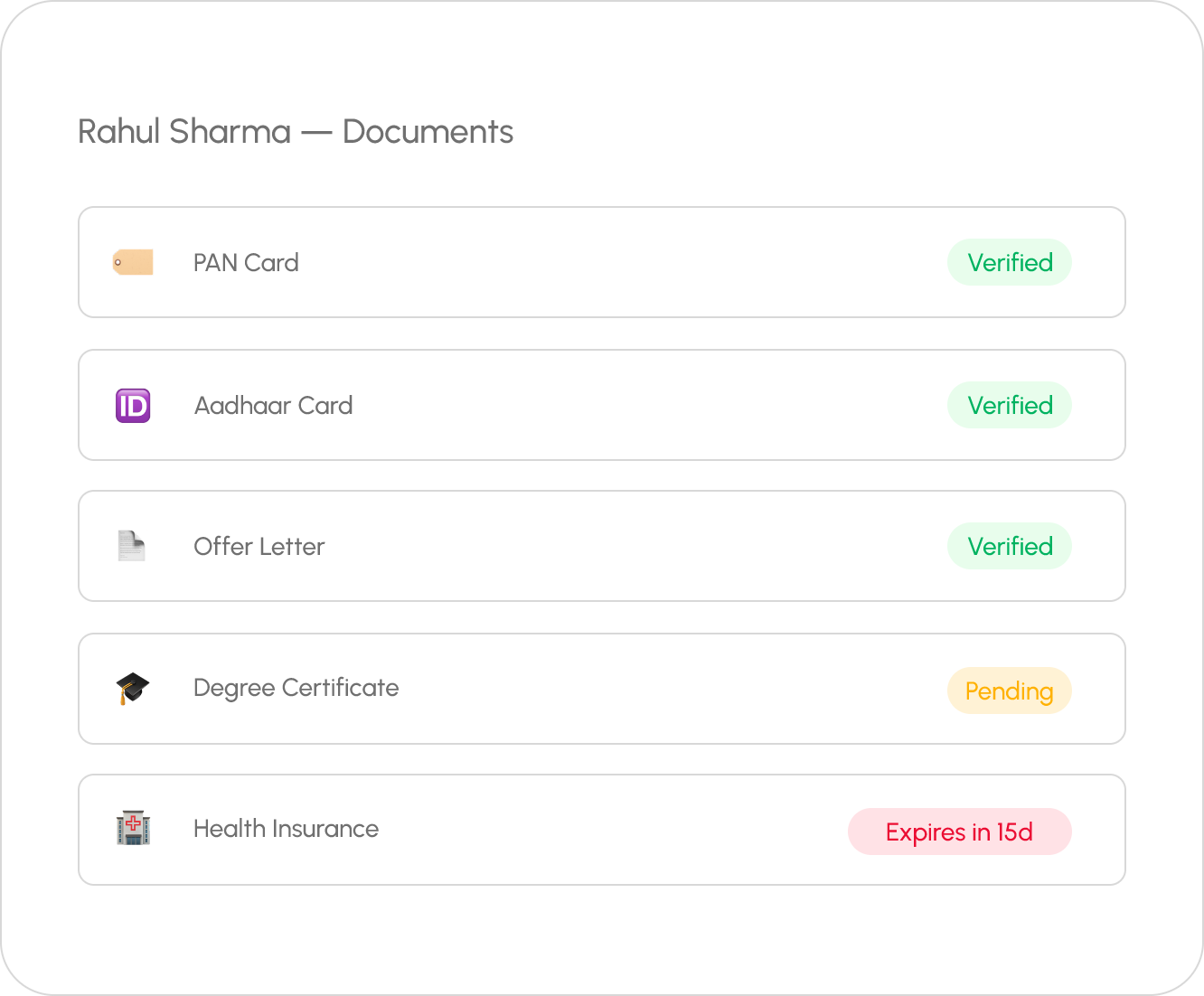Click the Expires in 15d badge
1204x996 pixels.
[959, 832]
